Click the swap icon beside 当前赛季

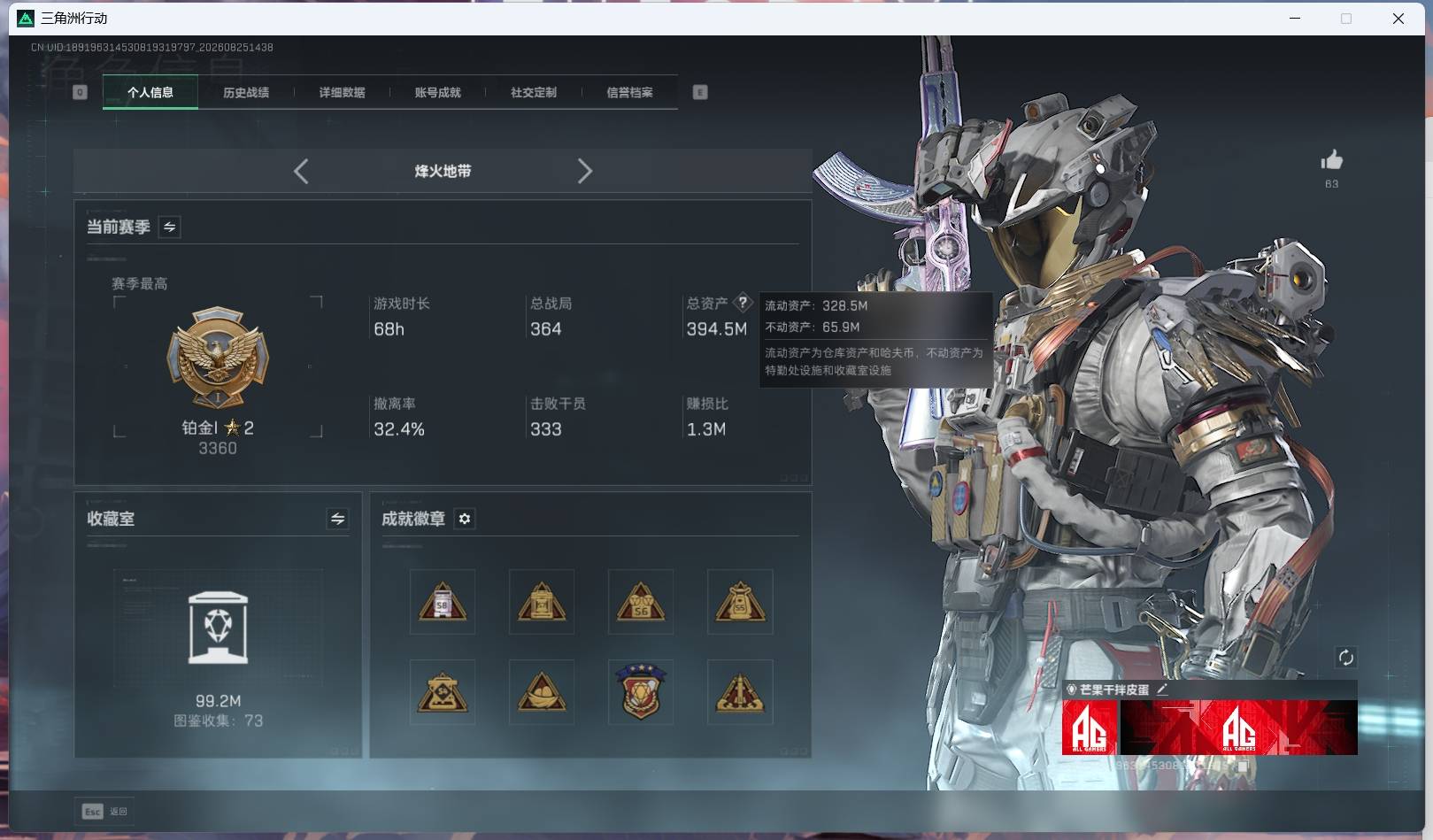click(x=169, y=227)
